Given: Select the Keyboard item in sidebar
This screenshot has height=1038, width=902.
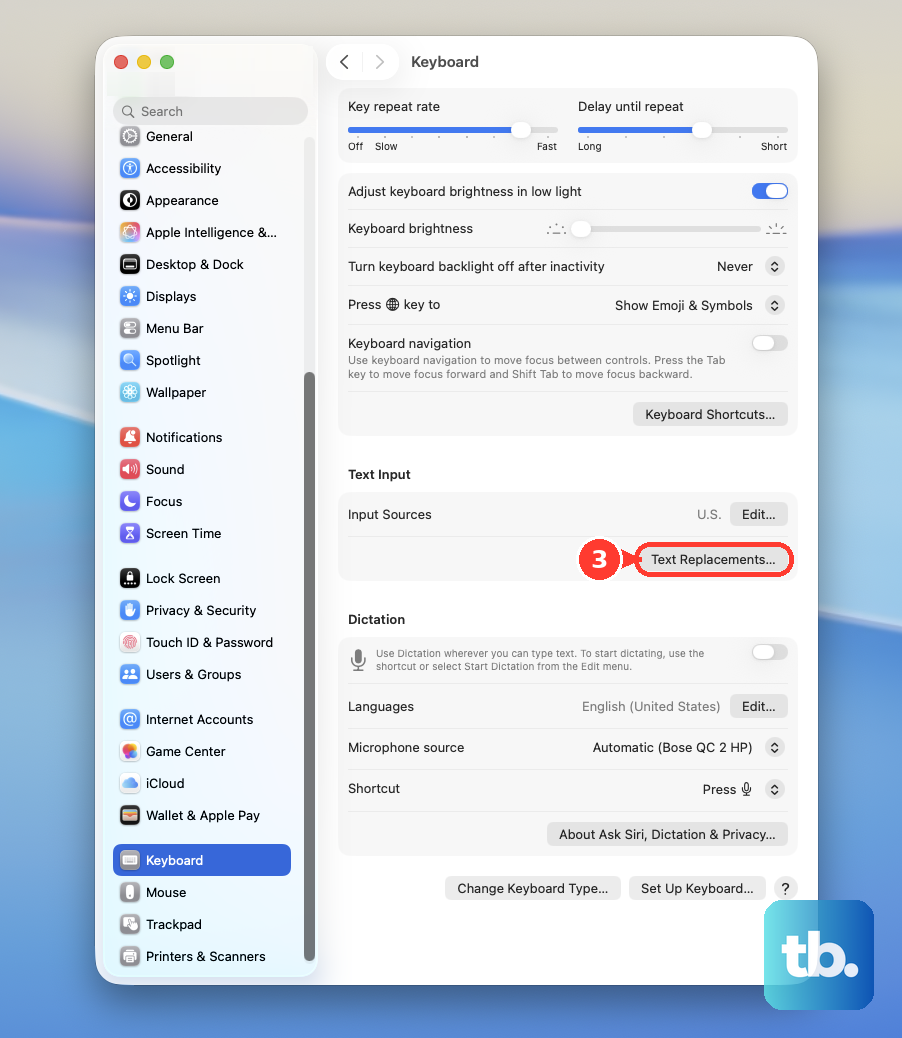Looking at the screenshot, I should [202, 860].
